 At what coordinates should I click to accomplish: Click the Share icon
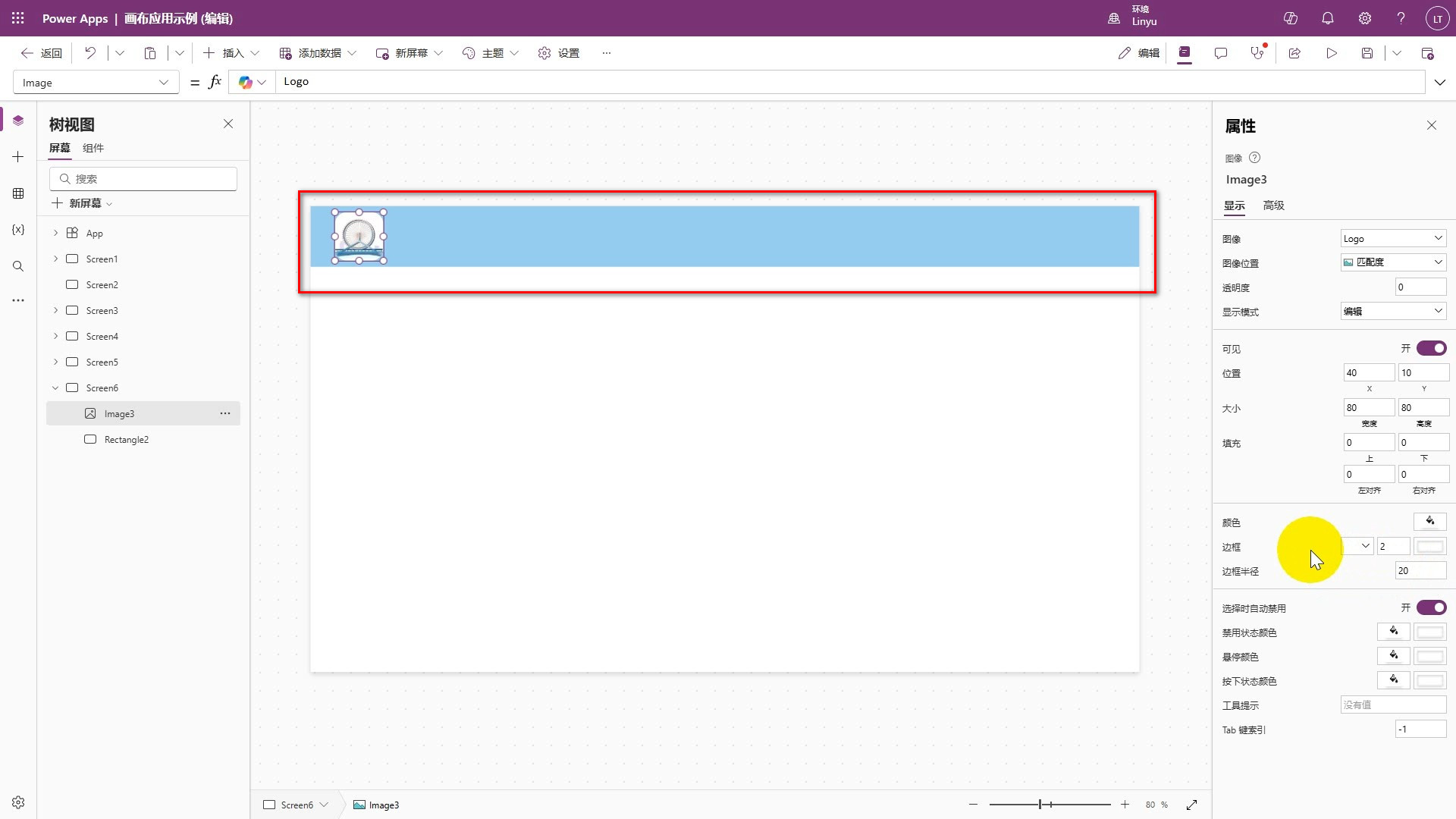[x=1294, y=53]
